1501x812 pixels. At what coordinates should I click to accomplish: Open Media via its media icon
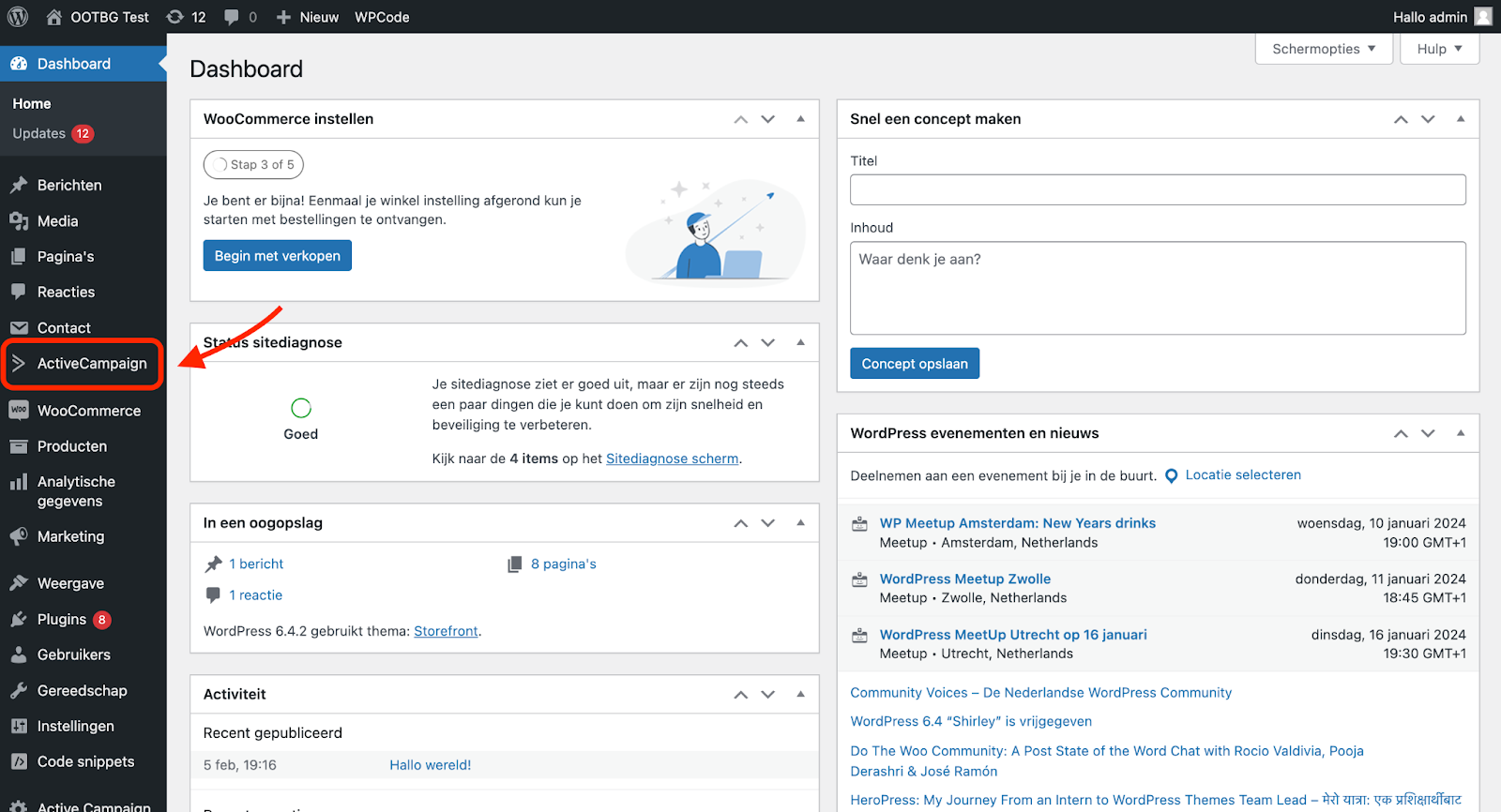coord(19,220)
